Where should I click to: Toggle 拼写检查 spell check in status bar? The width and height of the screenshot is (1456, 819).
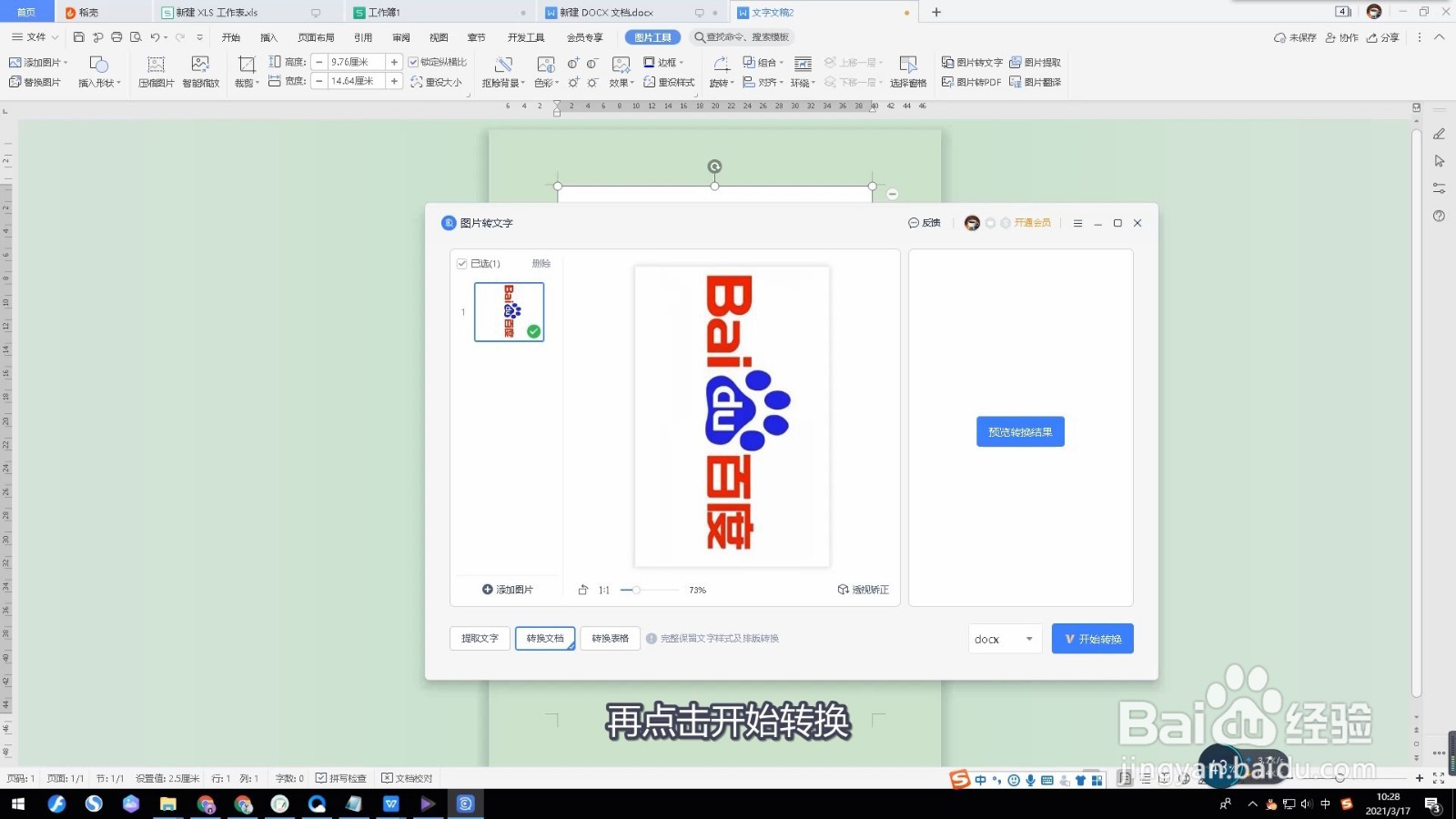coord(340,778)
